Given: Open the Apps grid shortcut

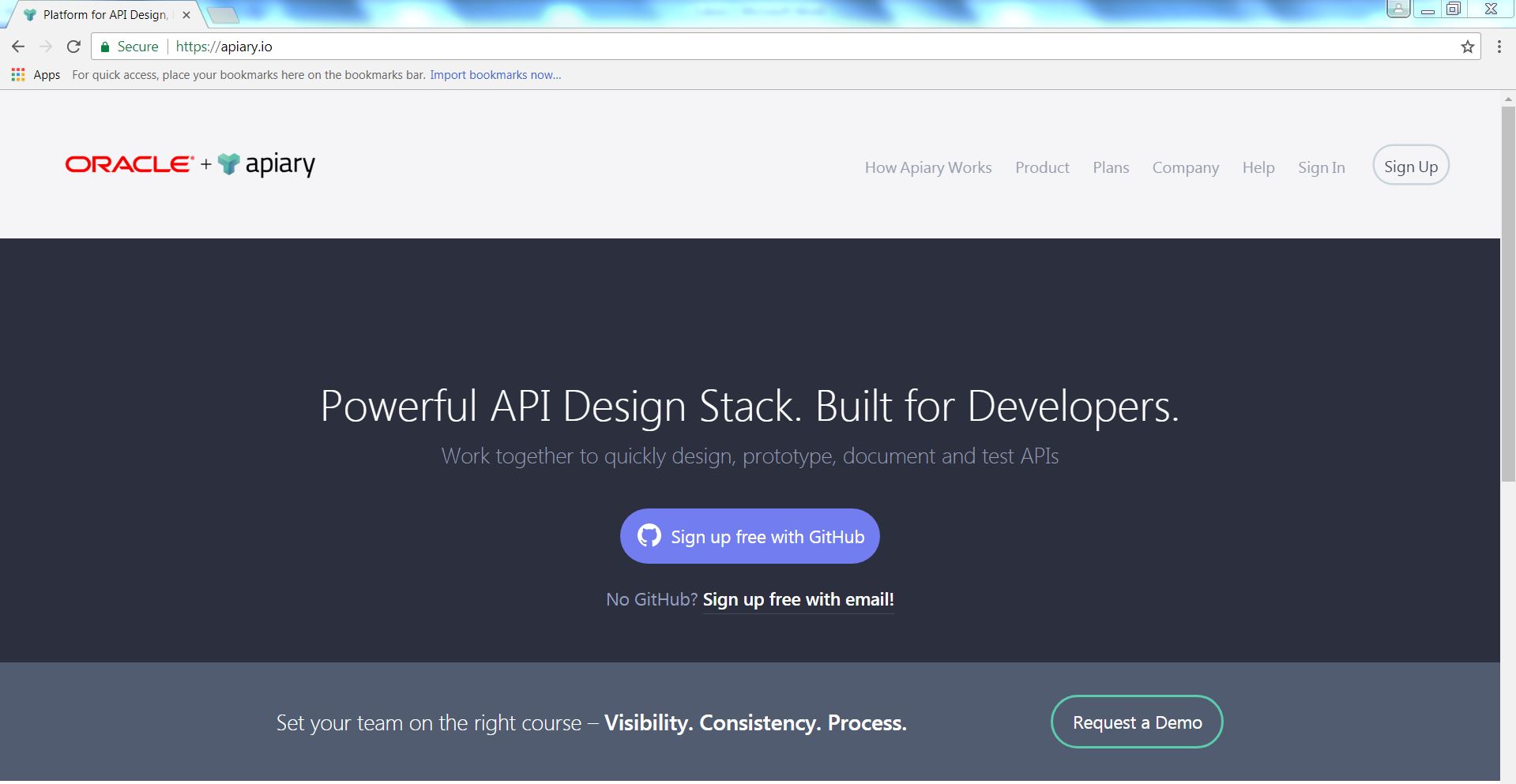Looking at the screenshot, I should (x=18, y=75).
